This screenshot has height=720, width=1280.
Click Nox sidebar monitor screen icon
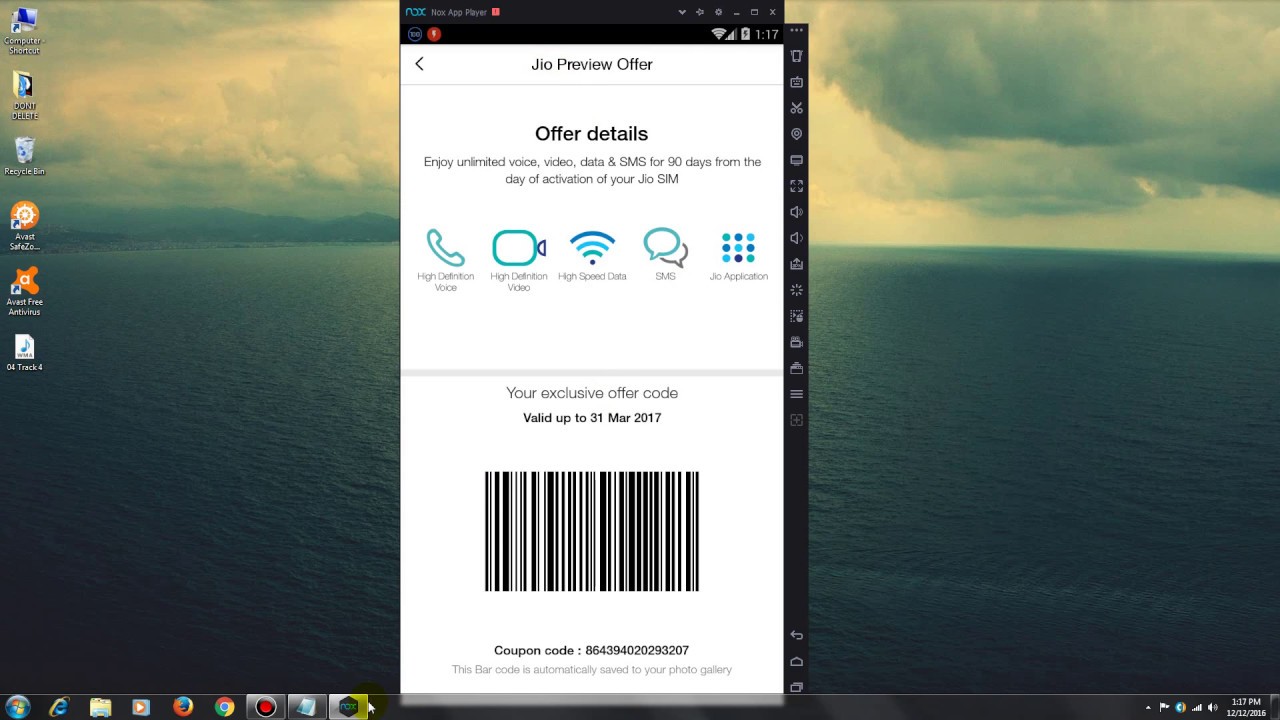click(x=796, y=160)
